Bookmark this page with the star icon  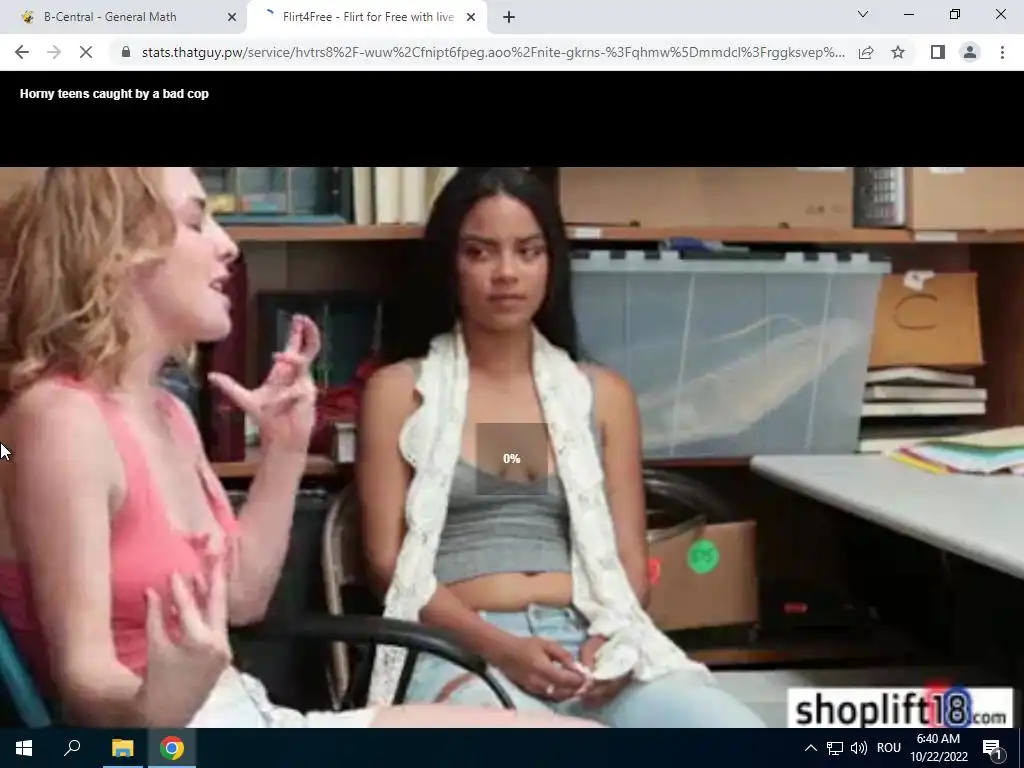(x=898, y=52)
